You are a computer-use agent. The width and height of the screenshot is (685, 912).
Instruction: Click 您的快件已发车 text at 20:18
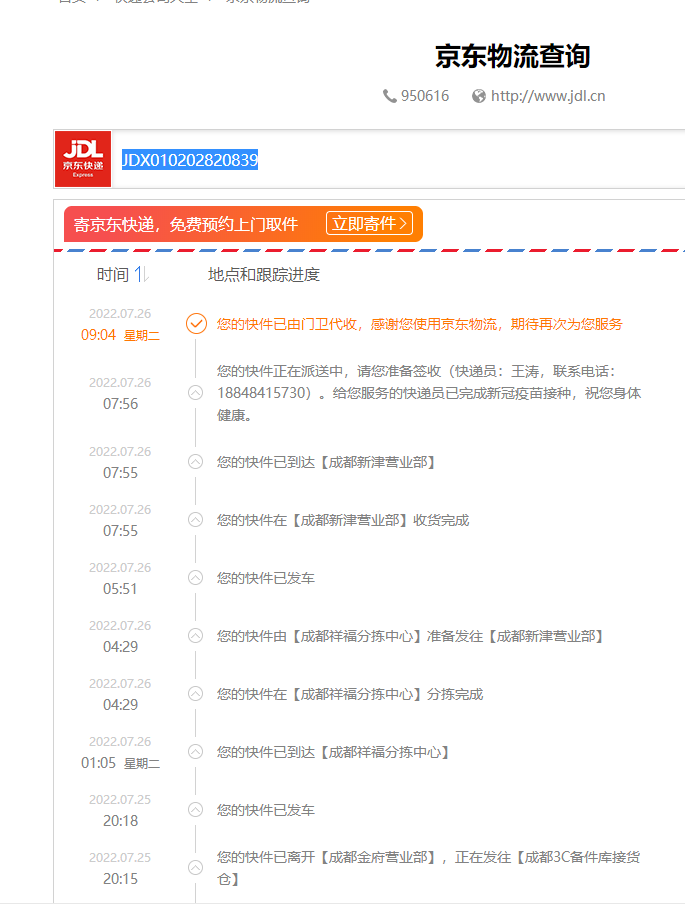click(x=266, y=810)
